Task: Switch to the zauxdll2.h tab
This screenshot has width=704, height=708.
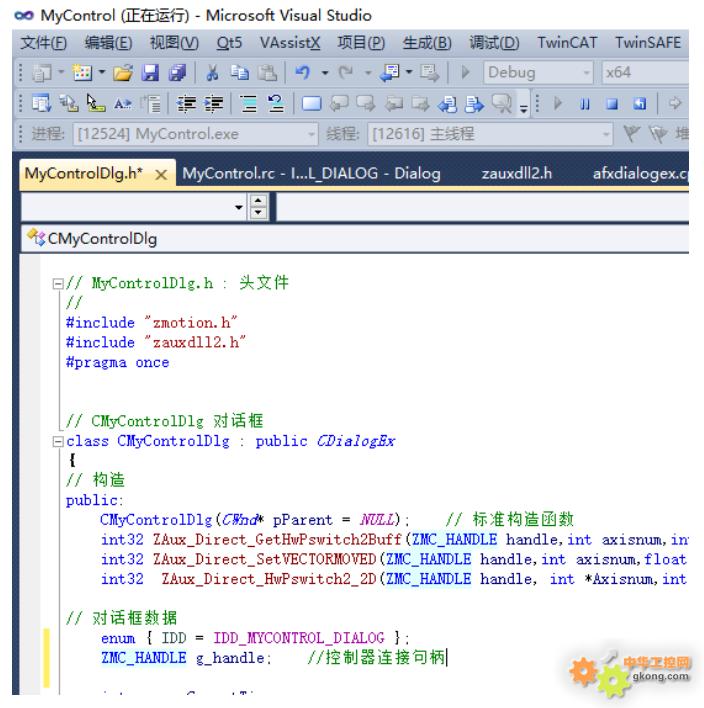Action: pyautogui.click(x=517, y=173)
